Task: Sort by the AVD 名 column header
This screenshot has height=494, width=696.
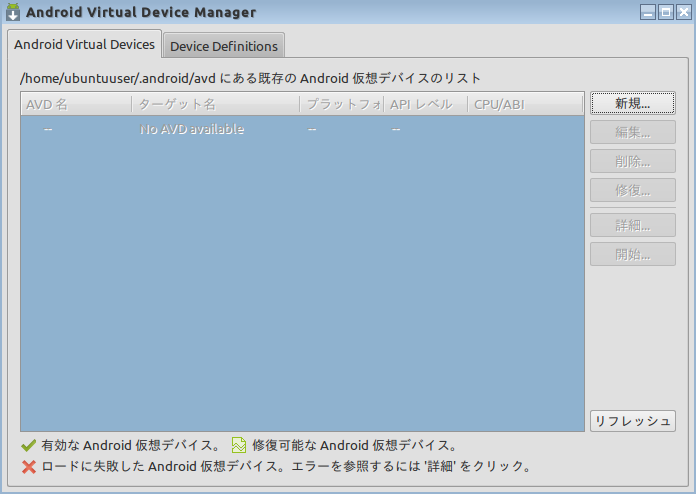Action: (76, 104)
